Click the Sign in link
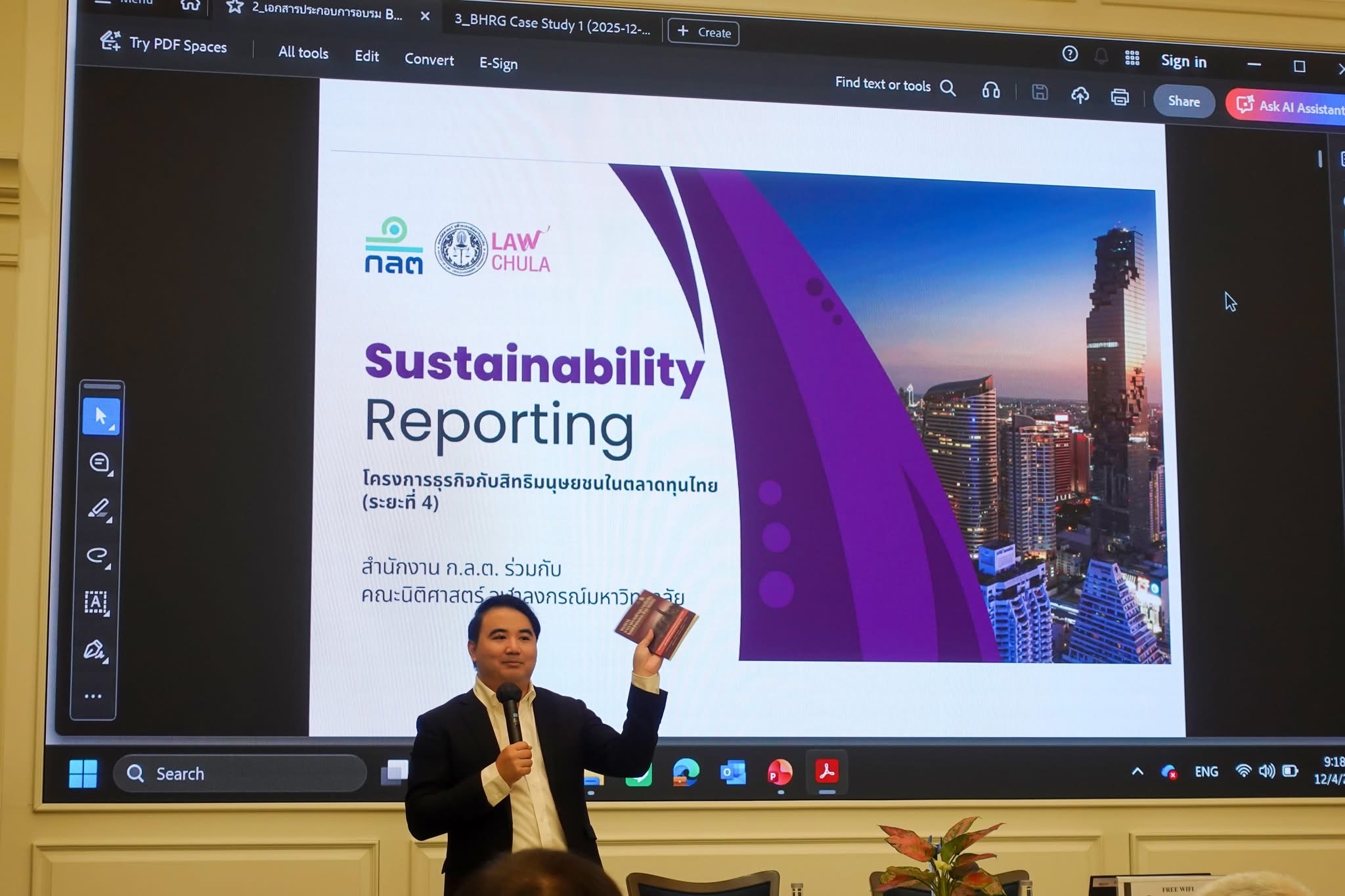This screenshot has height=896, width=1345. pos(1183,61)
